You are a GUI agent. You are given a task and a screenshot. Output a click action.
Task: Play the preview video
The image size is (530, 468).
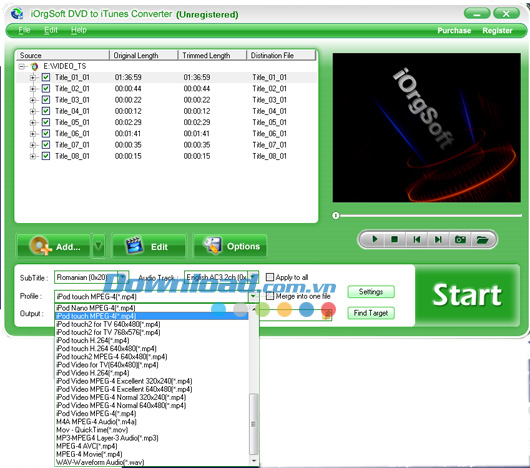375,239
